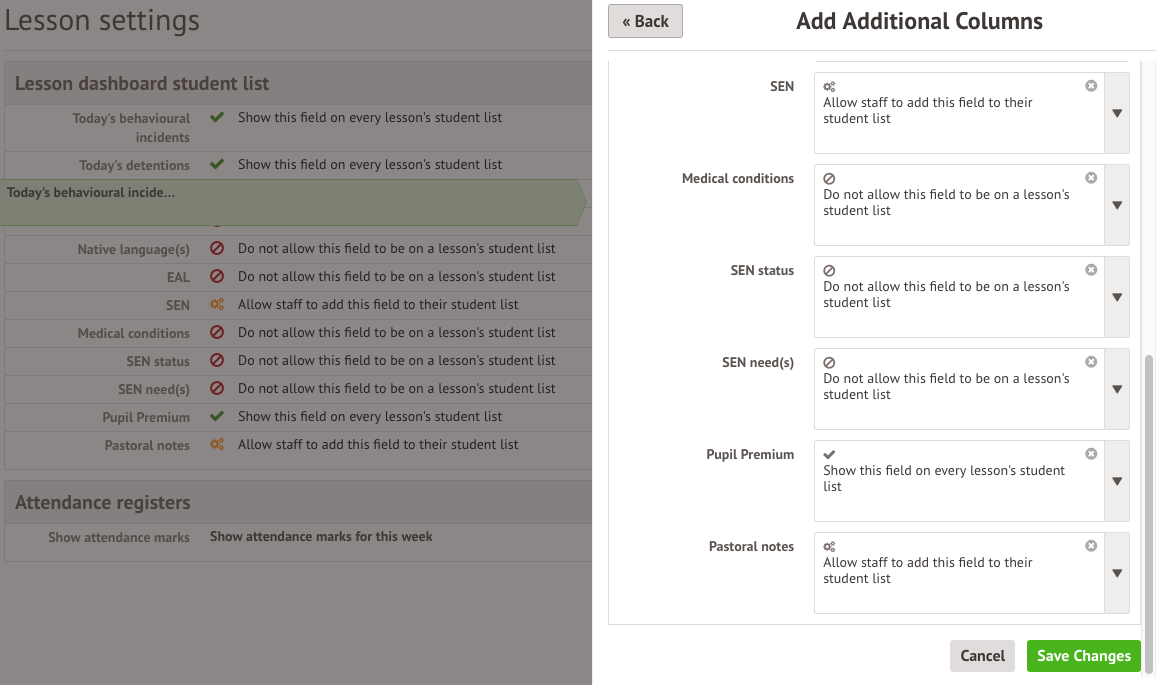Click the cogs icon in Pastoral notes dropdown
Viewport: 1165px width, 685px height.
[x=829, y=547]
